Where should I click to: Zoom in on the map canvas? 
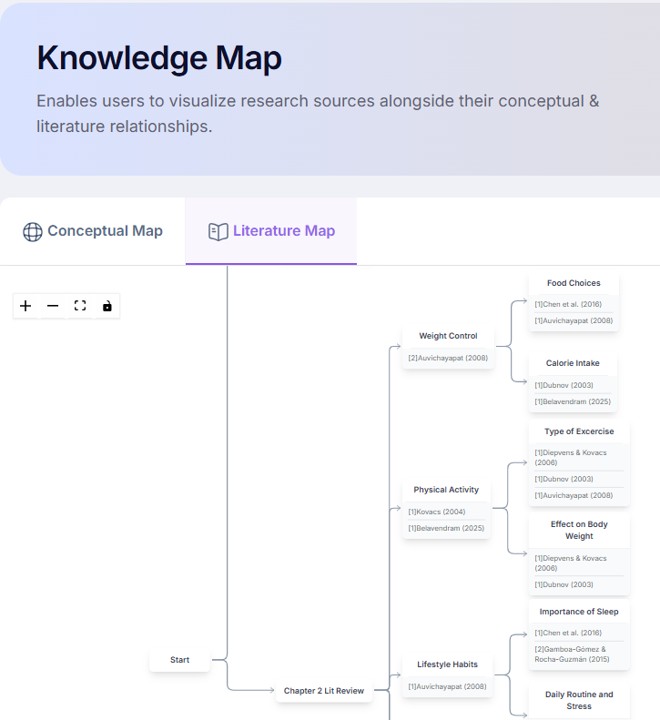pyautogui.click(x=26, y=306)
